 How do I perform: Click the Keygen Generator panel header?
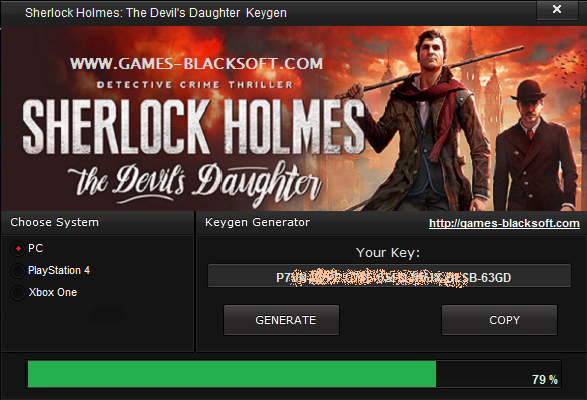click(258, 222)
